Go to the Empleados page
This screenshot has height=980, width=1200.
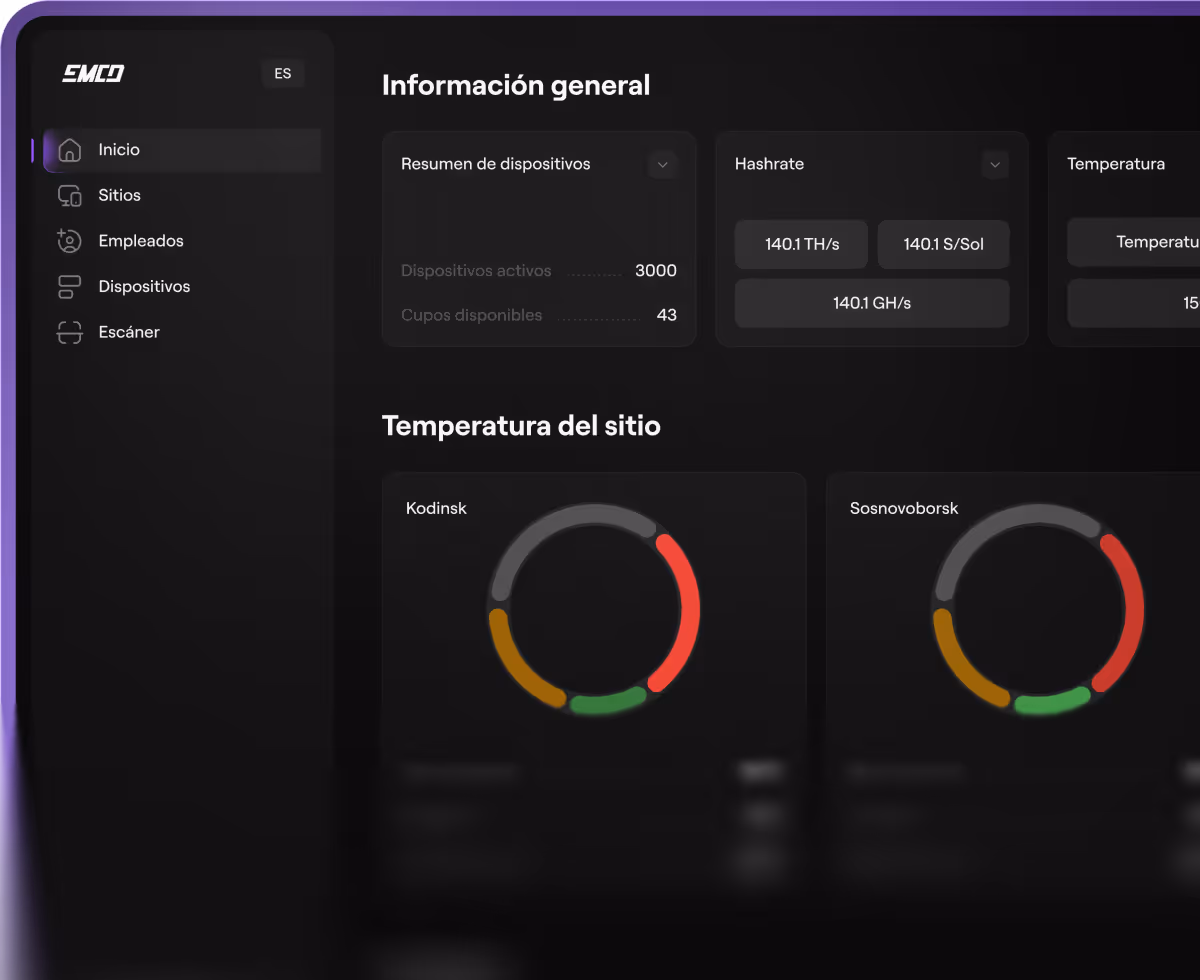point(141,241)
